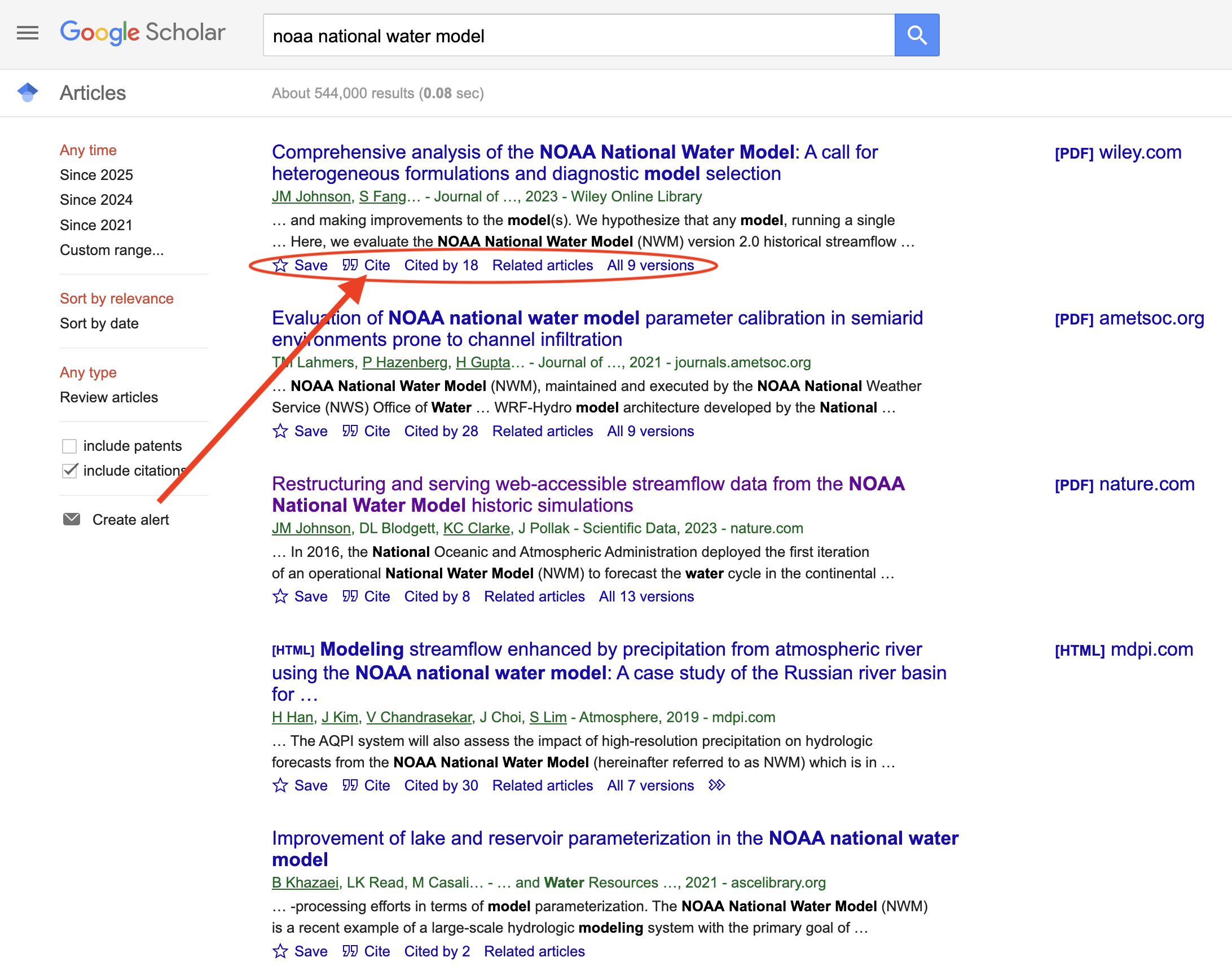Filter results Since 2024
Image resolution: width=1232 pixels, height=975 pixels.
point(96,200)
